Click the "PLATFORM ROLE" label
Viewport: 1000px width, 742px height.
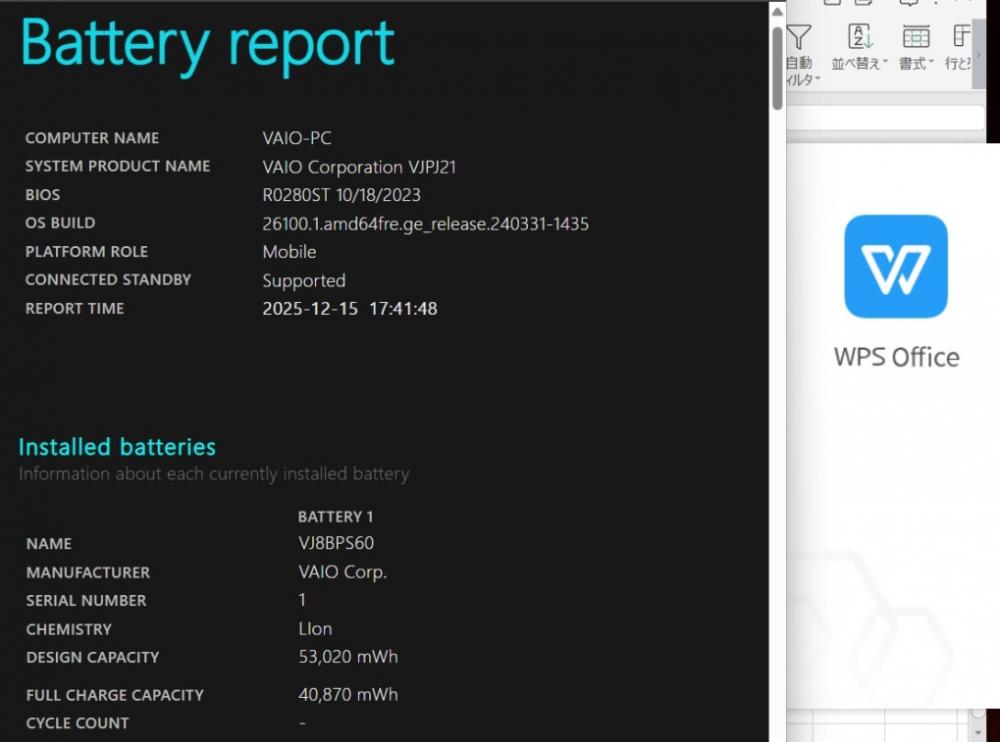point(86,251)
